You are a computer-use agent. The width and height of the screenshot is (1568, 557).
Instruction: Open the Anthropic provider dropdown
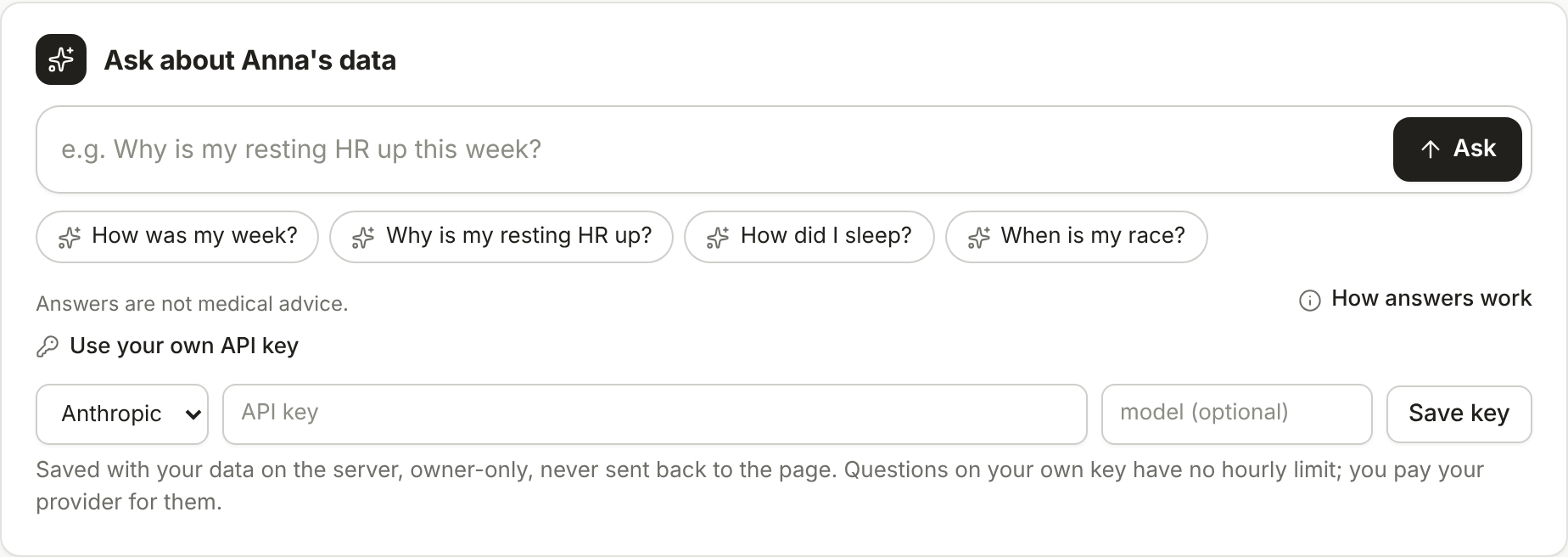tap(122, 414)
